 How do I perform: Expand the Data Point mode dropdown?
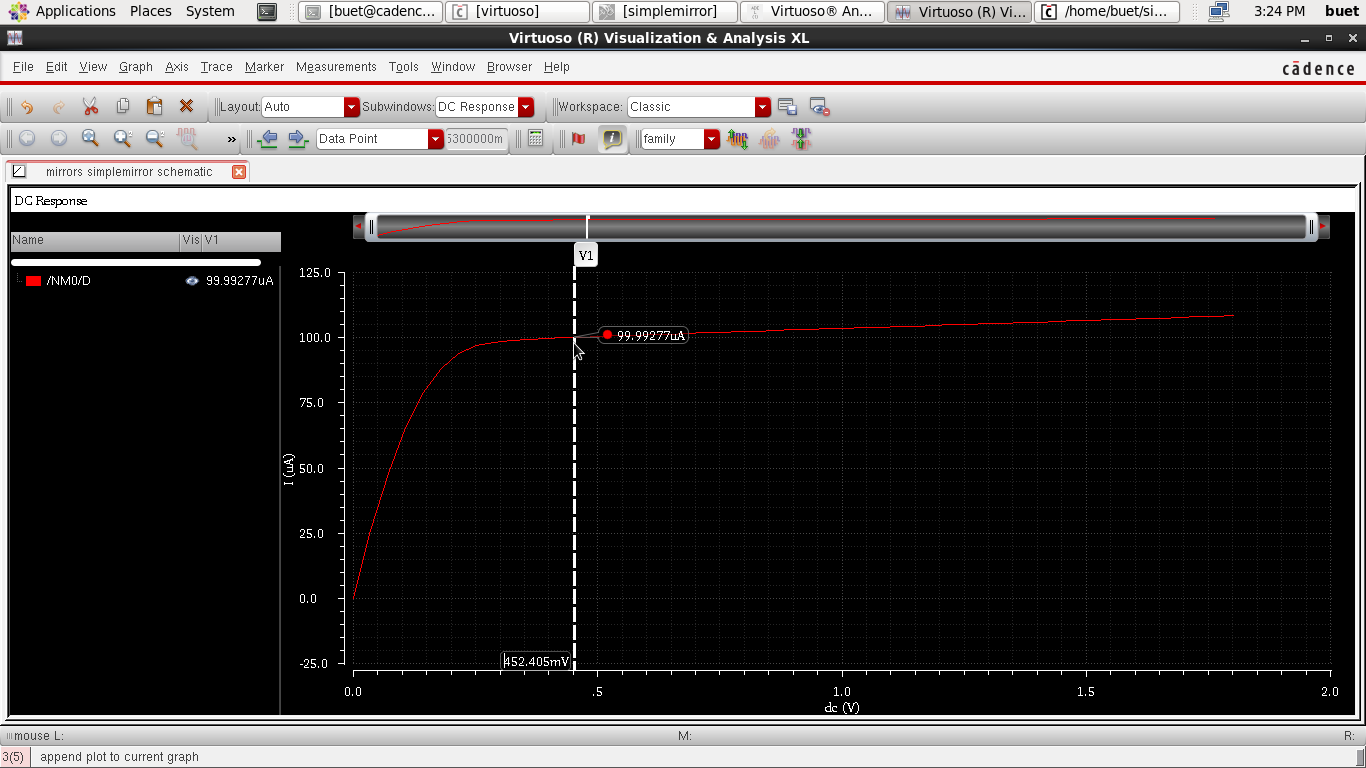tap(434, 139)
